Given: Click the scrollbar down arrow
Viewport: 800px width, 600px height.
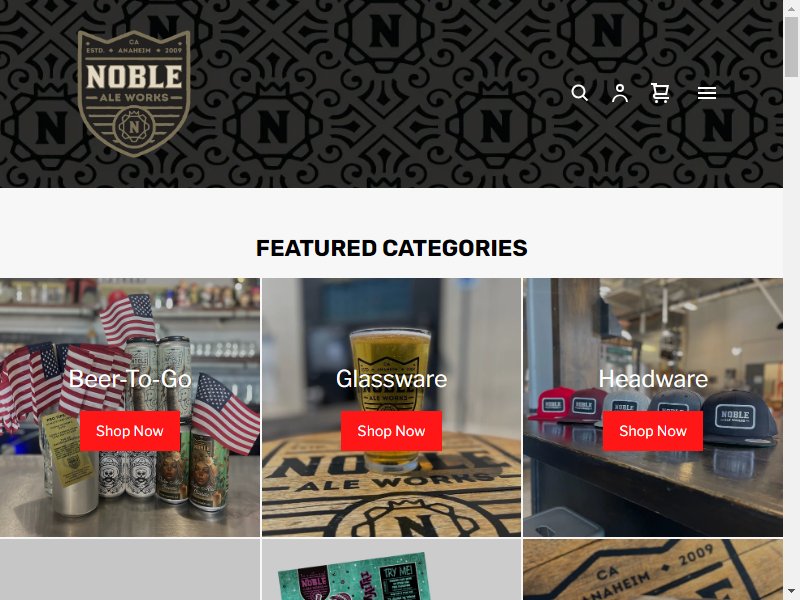Looking at the screenshot, I should [x=791, y=592].
